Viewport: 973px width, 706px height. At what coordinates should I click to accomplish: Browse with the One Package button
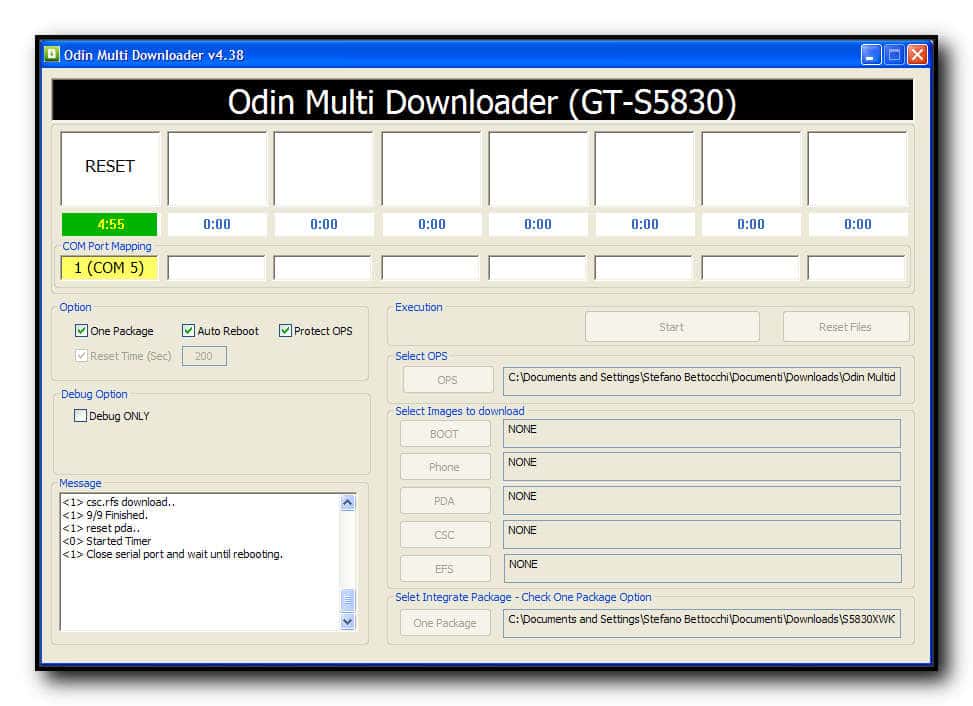click(445, 623)
